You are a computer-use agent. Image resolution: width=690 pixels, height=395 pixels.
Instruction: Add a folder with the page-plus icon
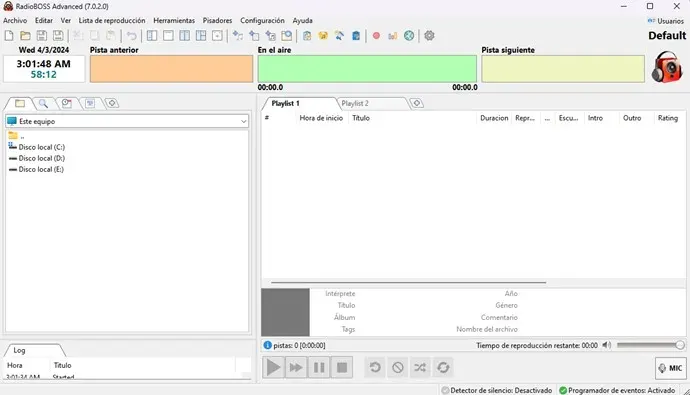click(x=254, y=36)
